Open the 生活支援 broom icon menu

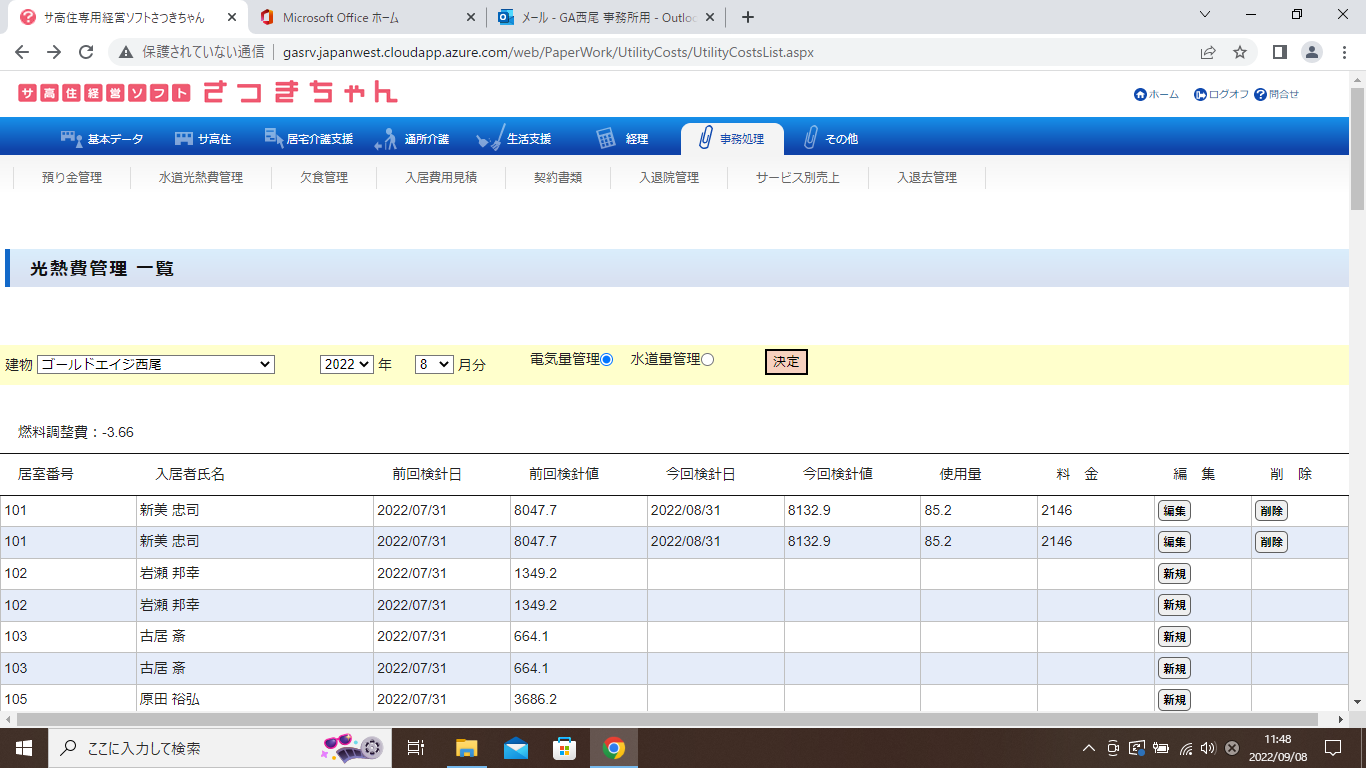click(490, 139)
